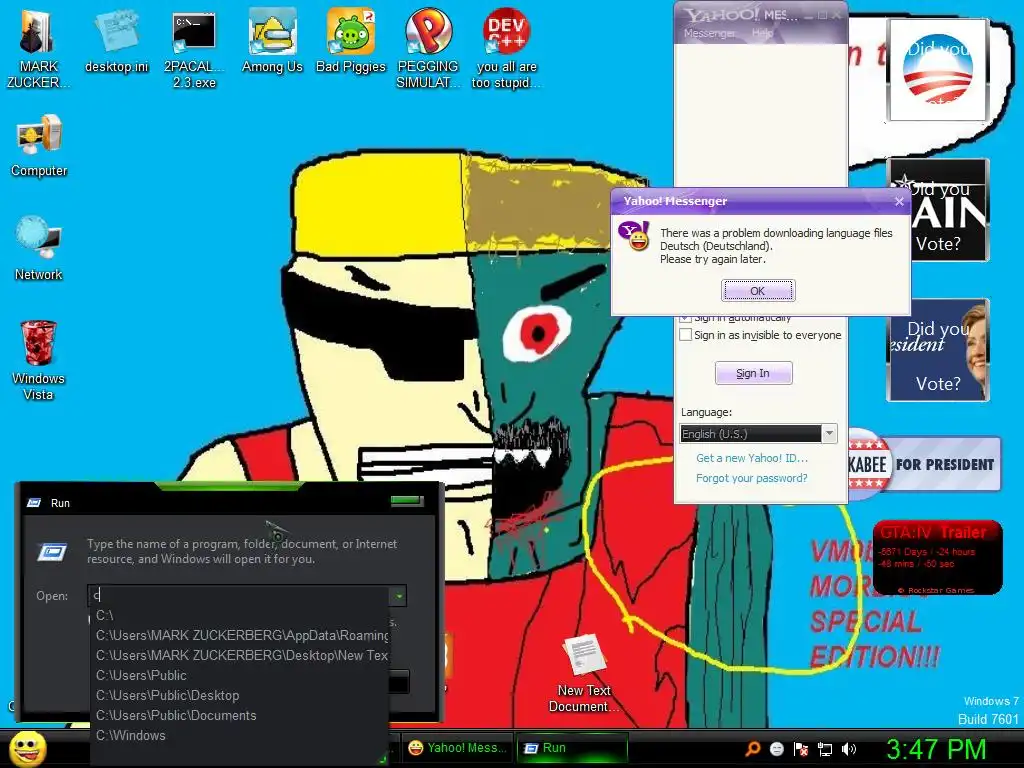Open the Among Us shortcut

(x=272, y=41)
